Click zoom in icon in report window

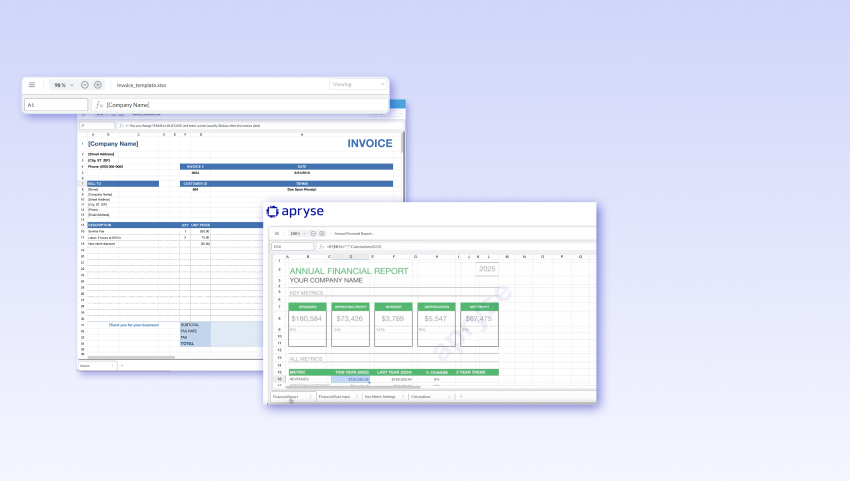coord(322,234)
